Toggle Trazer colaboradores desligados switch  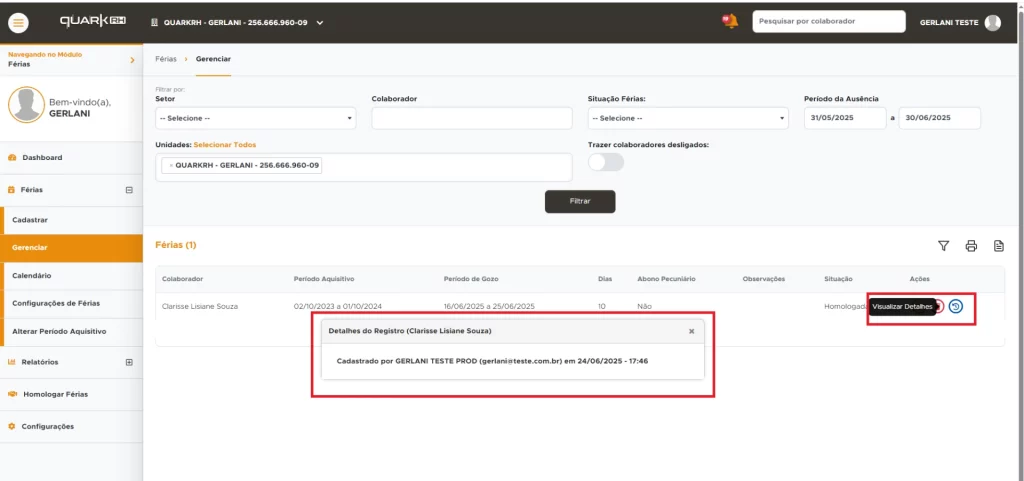[x=605, y=162]
